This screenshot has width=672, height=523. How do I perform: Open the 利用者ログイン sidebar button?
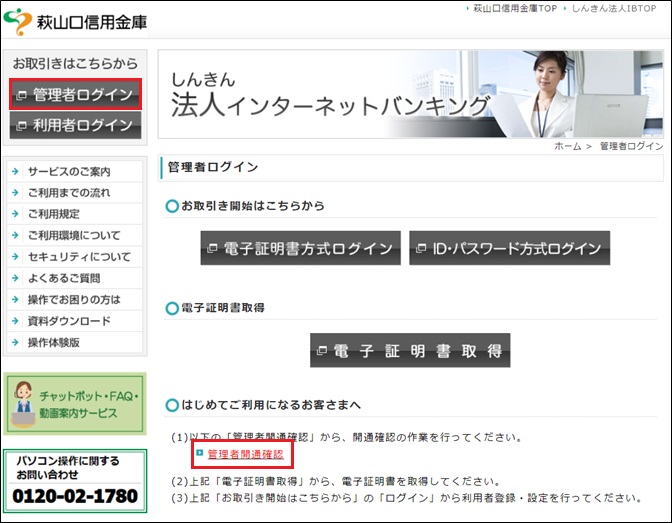75,125
